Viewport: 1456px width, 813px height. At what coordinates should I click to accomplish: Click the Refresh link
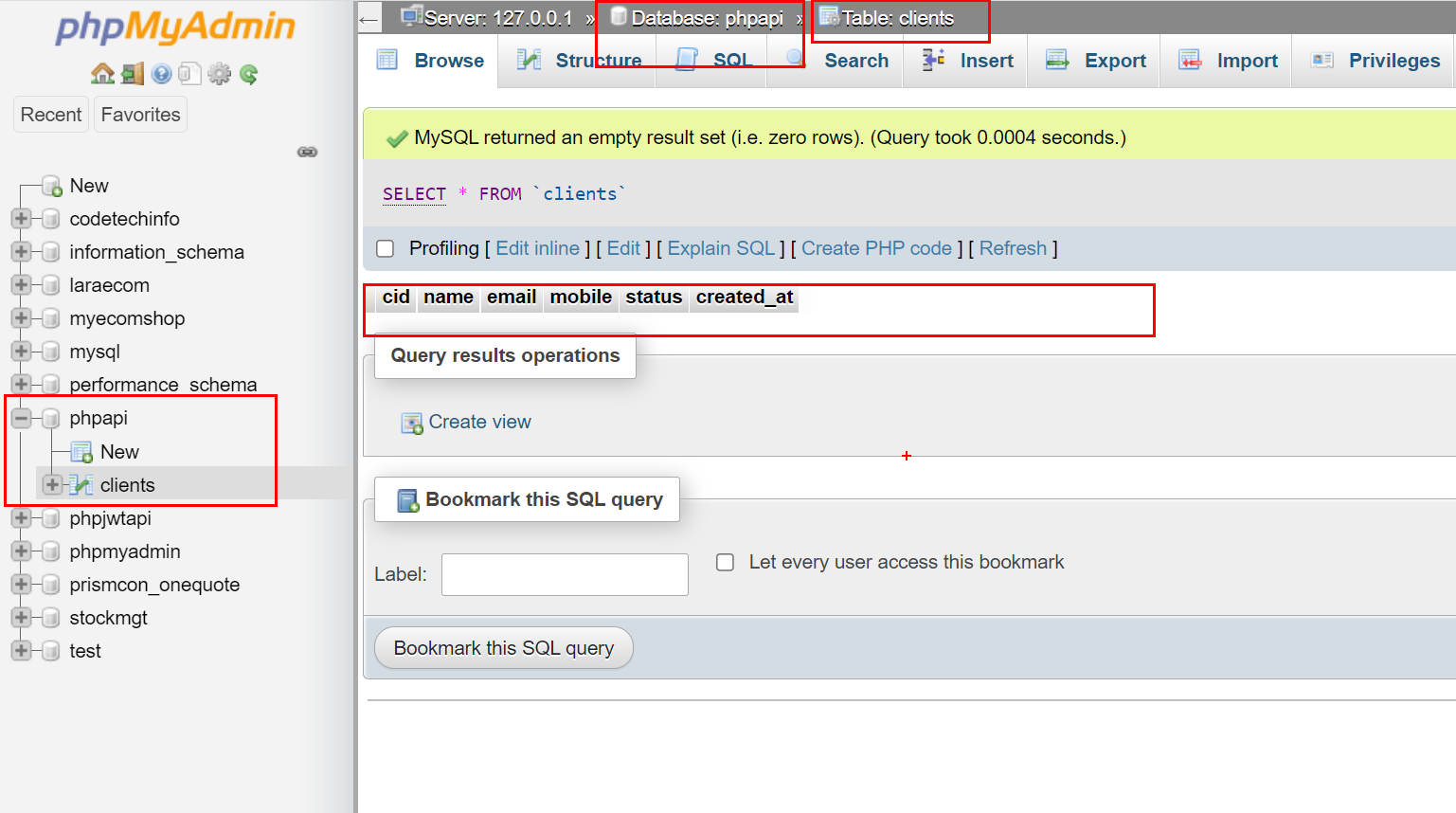coord(1013,248)
